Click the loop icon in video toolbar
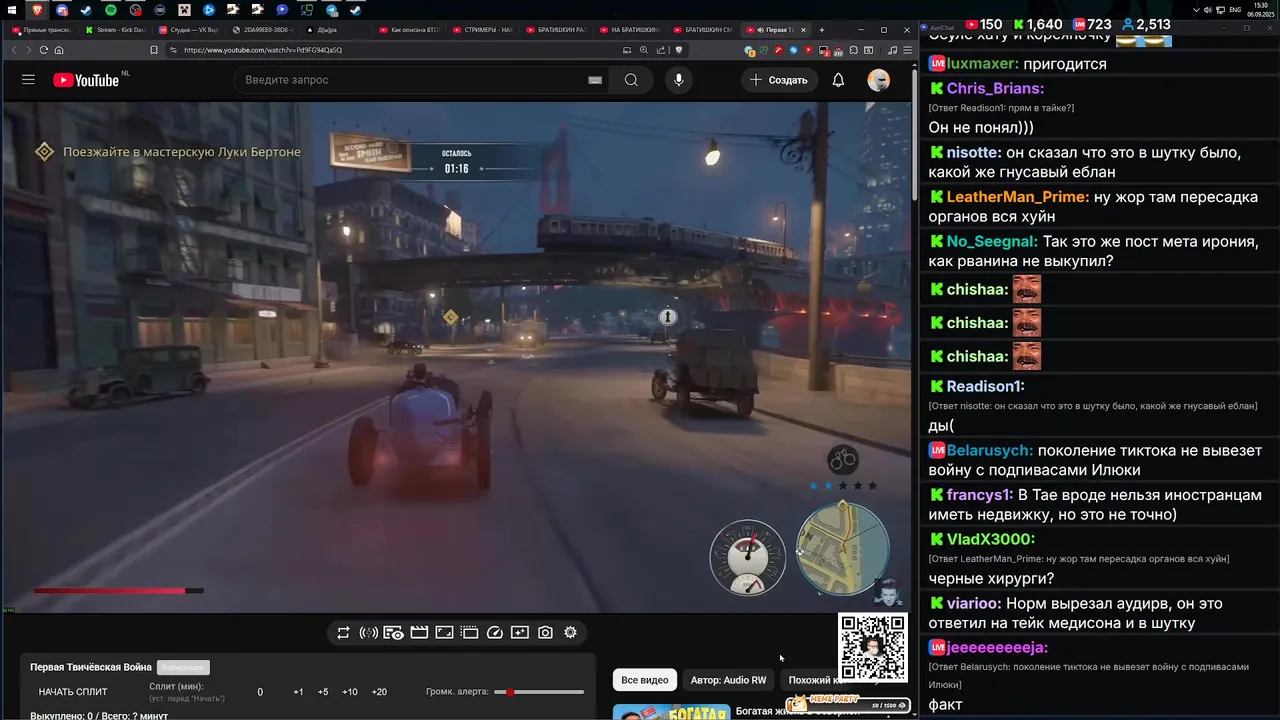The height and width of the screenshot is (720, 1280). (x=343, y=632)
